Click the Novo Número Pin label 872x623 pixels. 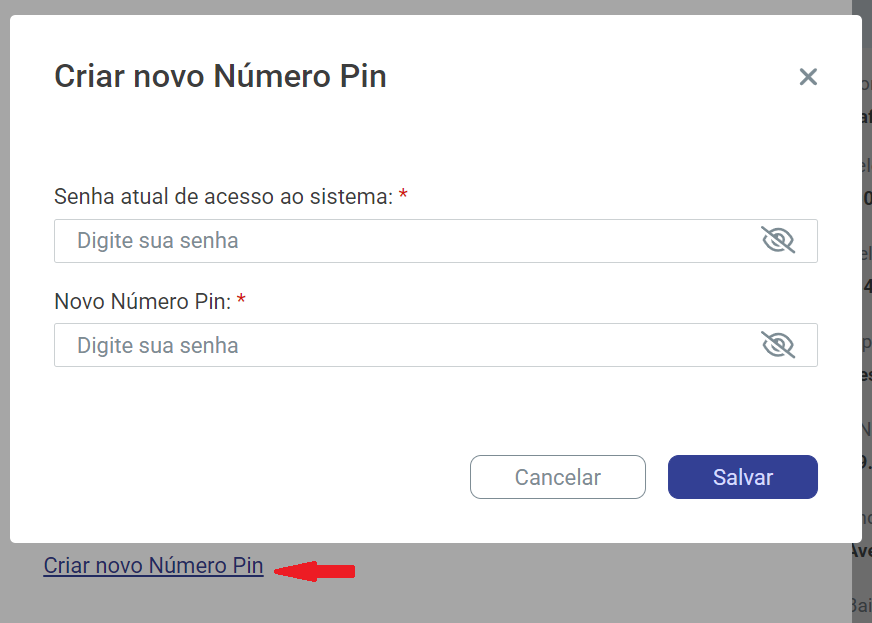click(x=143, y=301)
